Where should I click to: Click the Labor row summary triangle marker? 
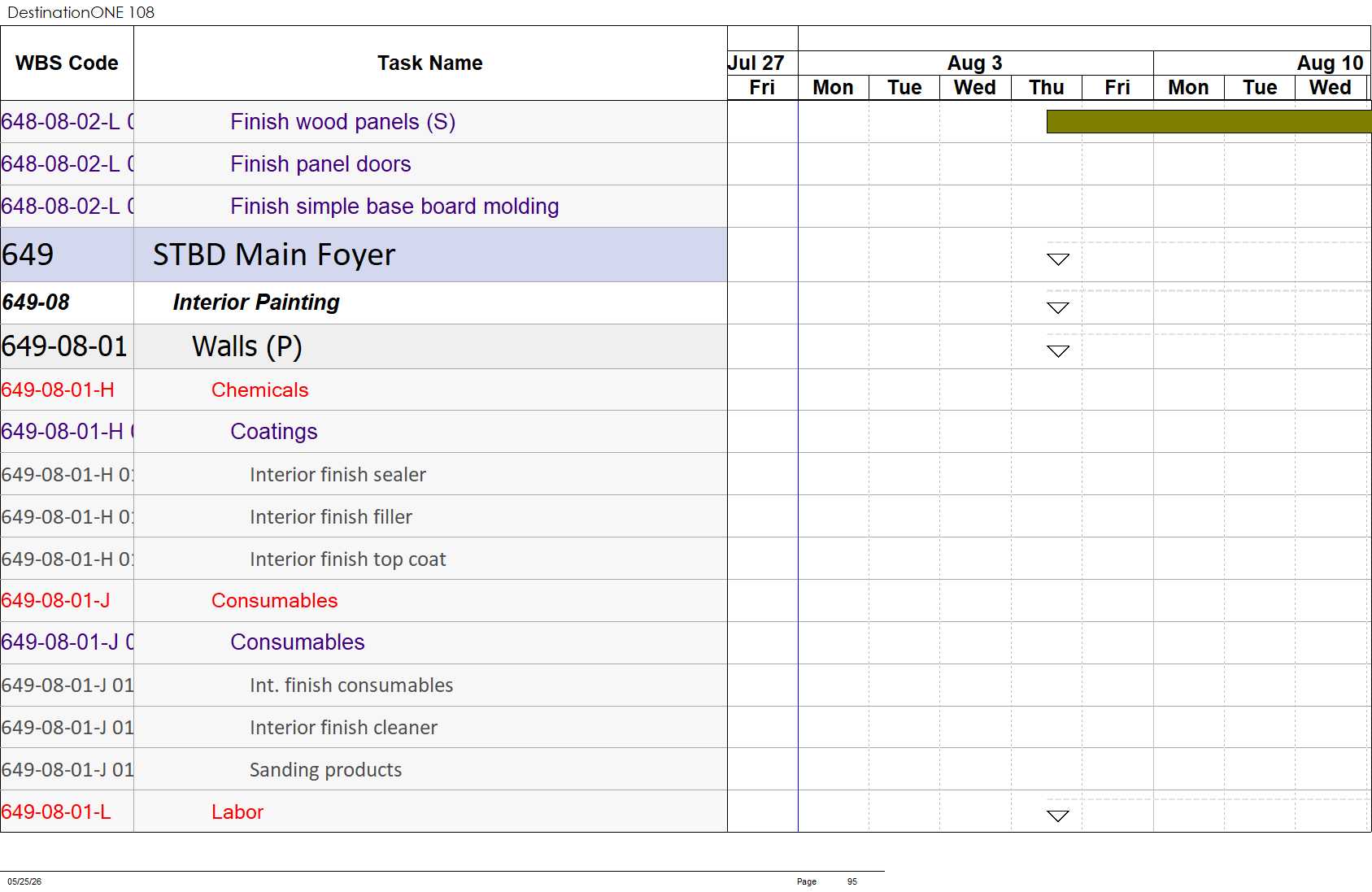[x=1058, y=816]
